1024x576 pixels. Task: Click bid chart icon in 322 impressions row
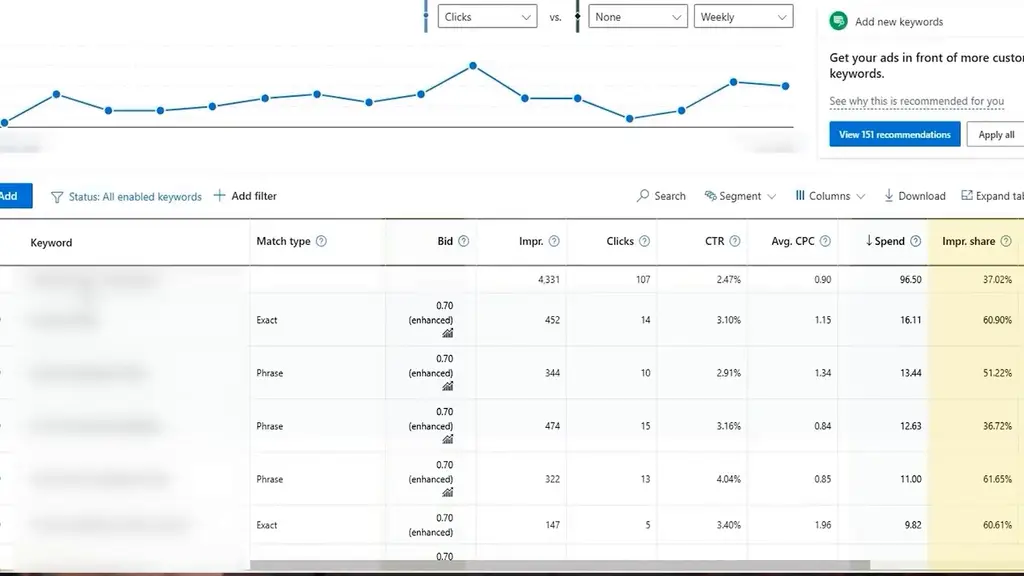tap(447, 492)
